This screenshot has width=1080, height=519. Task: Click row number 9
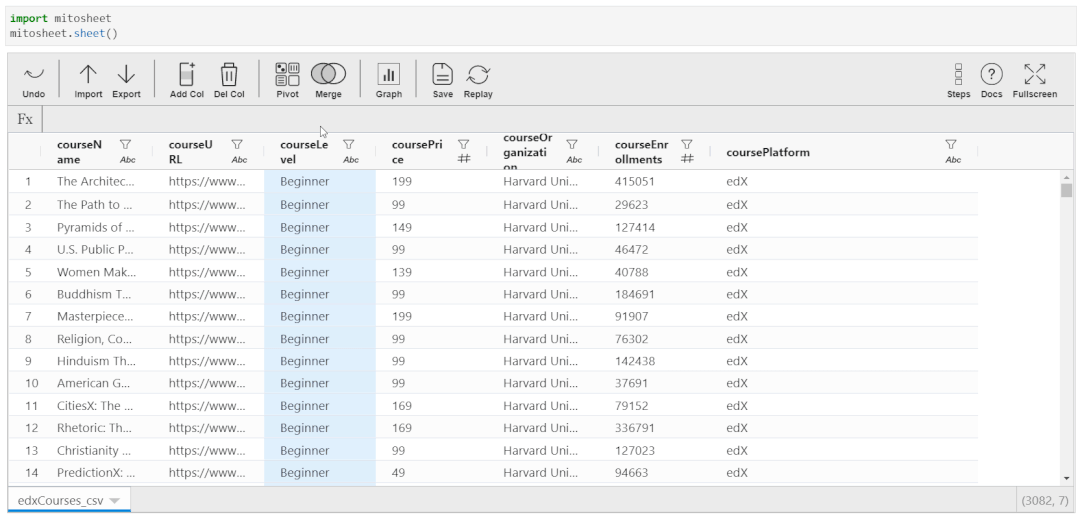tap(28, 361)
